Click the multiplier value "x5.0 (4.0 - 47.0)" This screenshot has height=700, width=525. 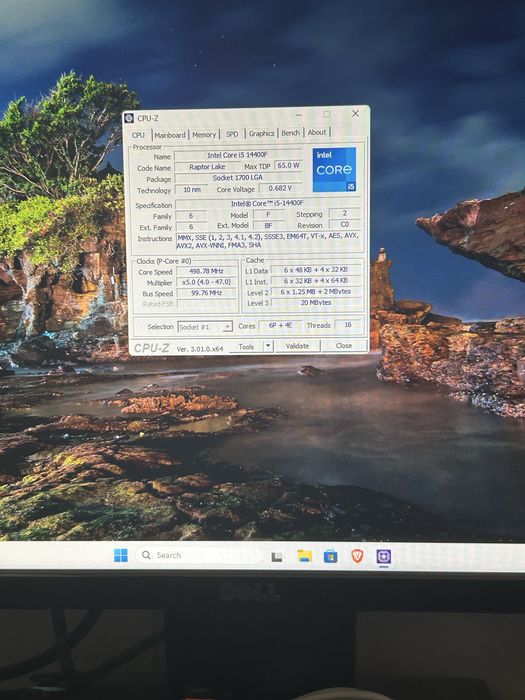[x=206, y=282]
